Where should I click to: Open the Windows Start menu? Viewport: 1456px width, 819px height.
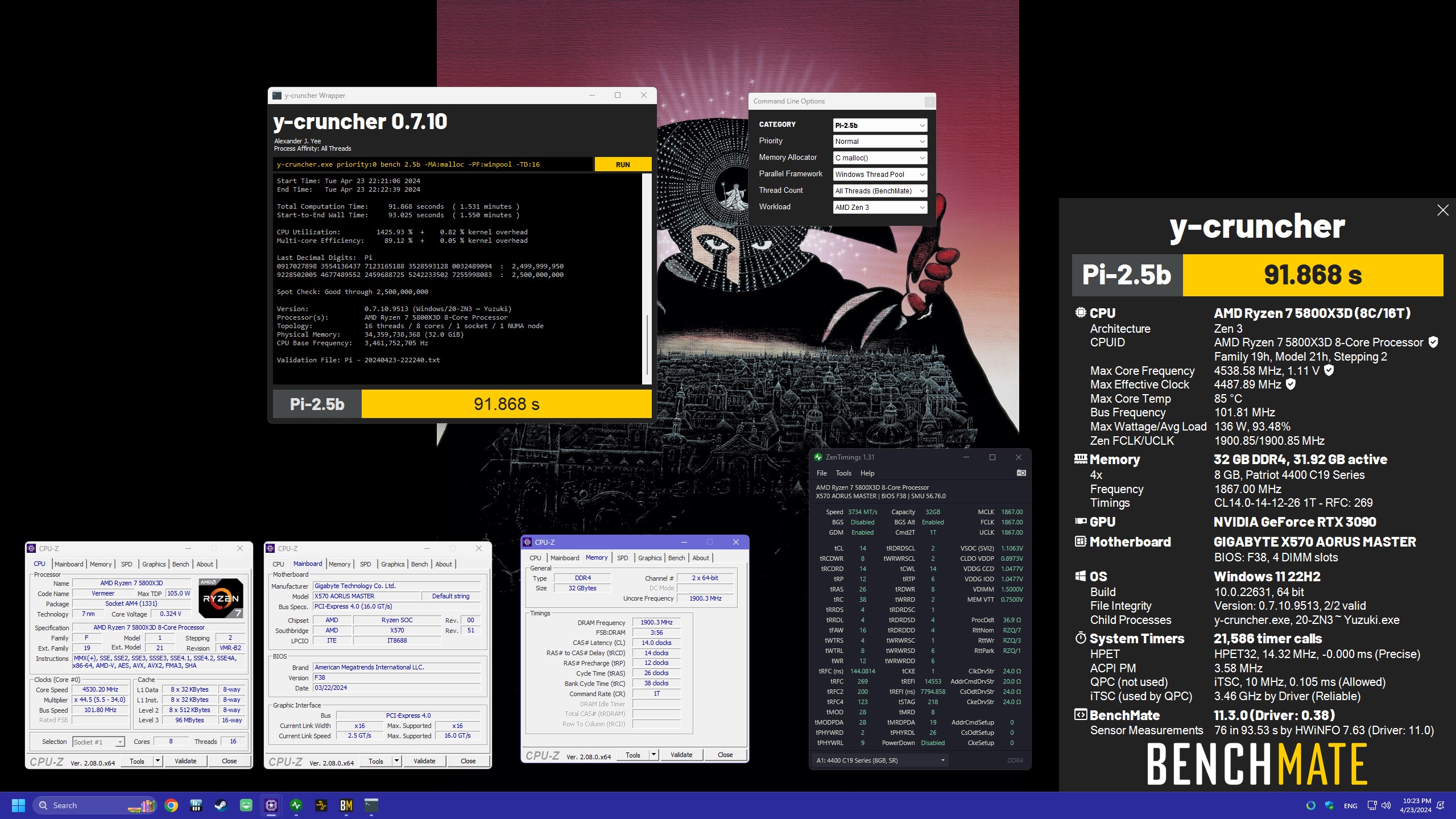click(x=18, y=805)
